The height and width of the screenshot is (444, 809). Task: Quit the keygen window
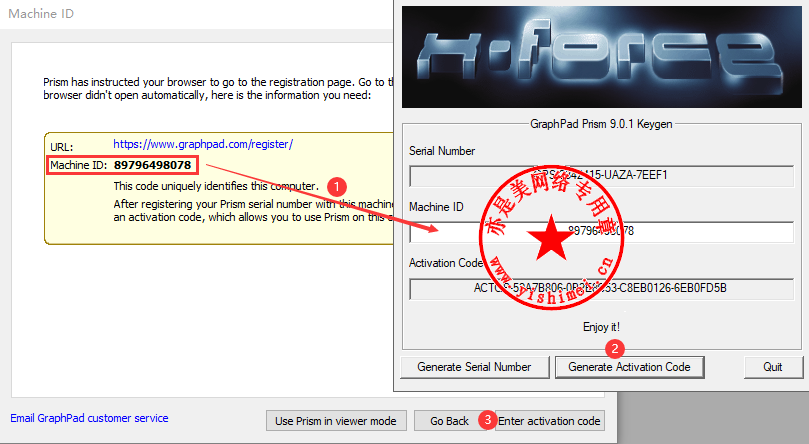click(x=773, y=367)
